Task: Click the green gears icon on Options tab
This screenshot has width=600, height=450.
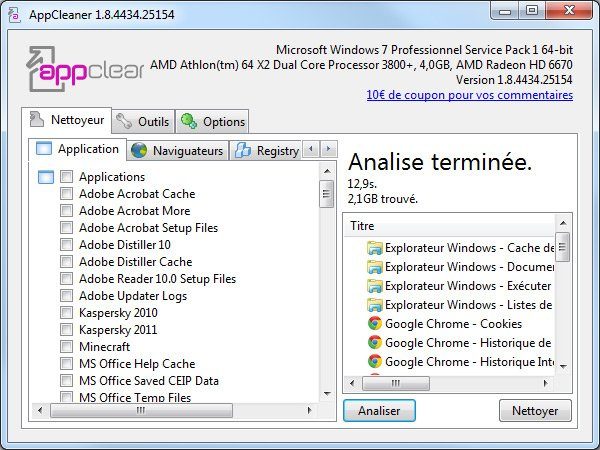Action: pyautogui.click(x=189, y=121)
